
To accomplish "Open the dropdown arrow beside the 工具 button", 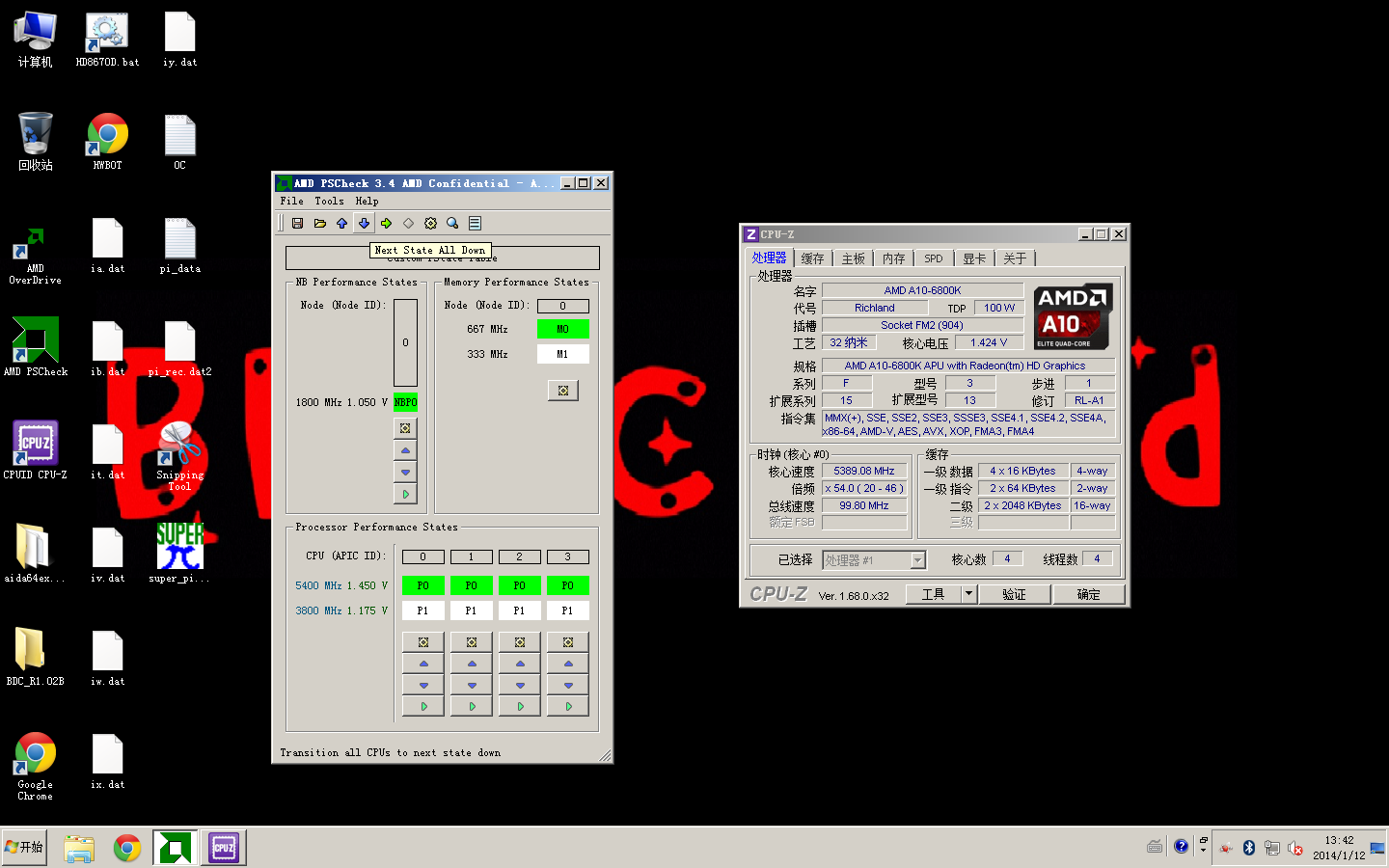I will (x=968, y=594).
